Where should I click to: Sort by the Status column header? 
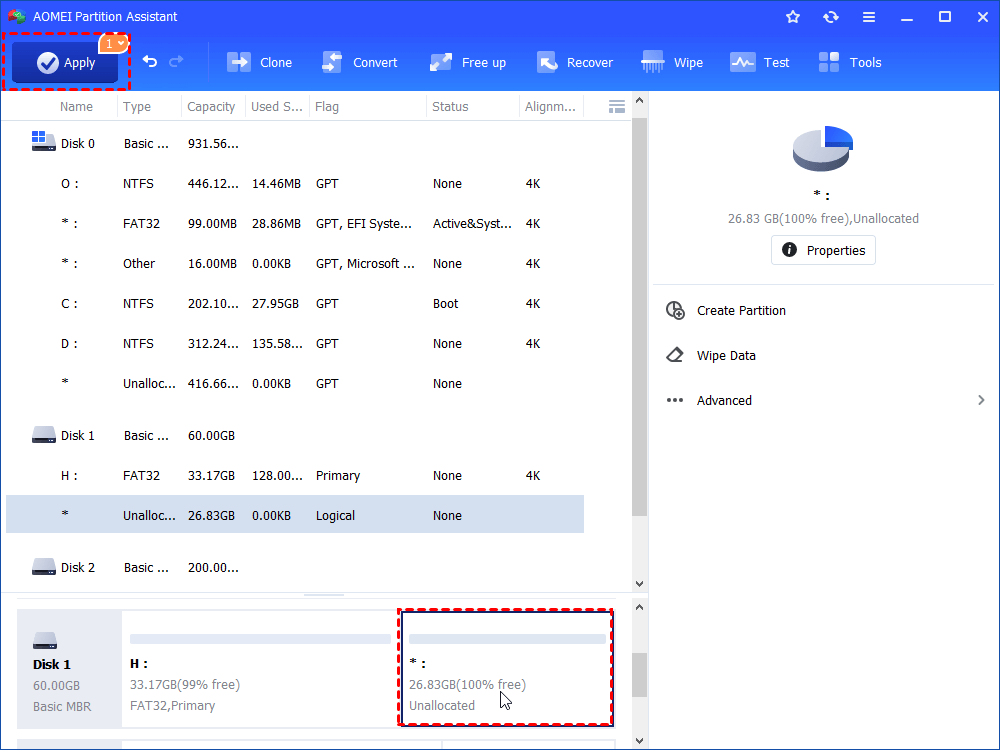(x=450, y=107)
